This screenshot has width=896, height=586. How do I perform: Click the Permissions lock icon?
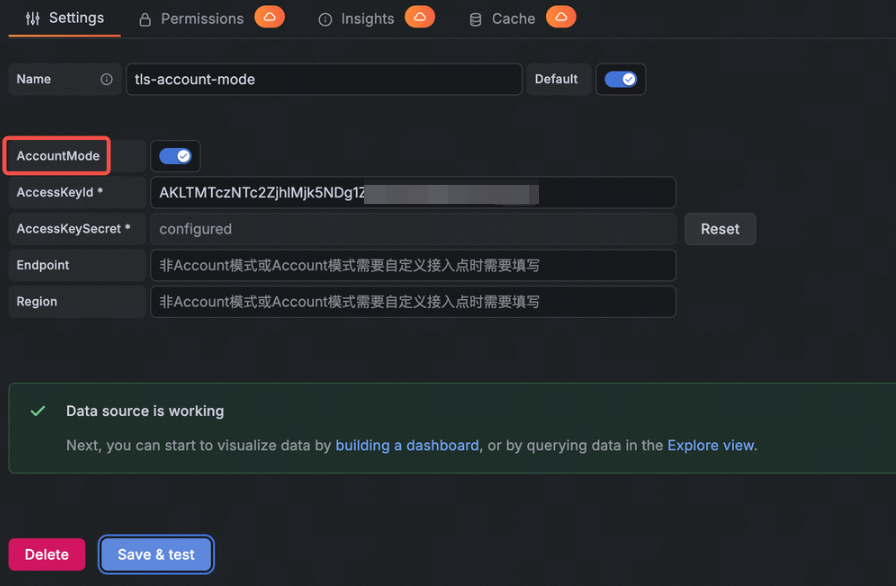point(145,19)
